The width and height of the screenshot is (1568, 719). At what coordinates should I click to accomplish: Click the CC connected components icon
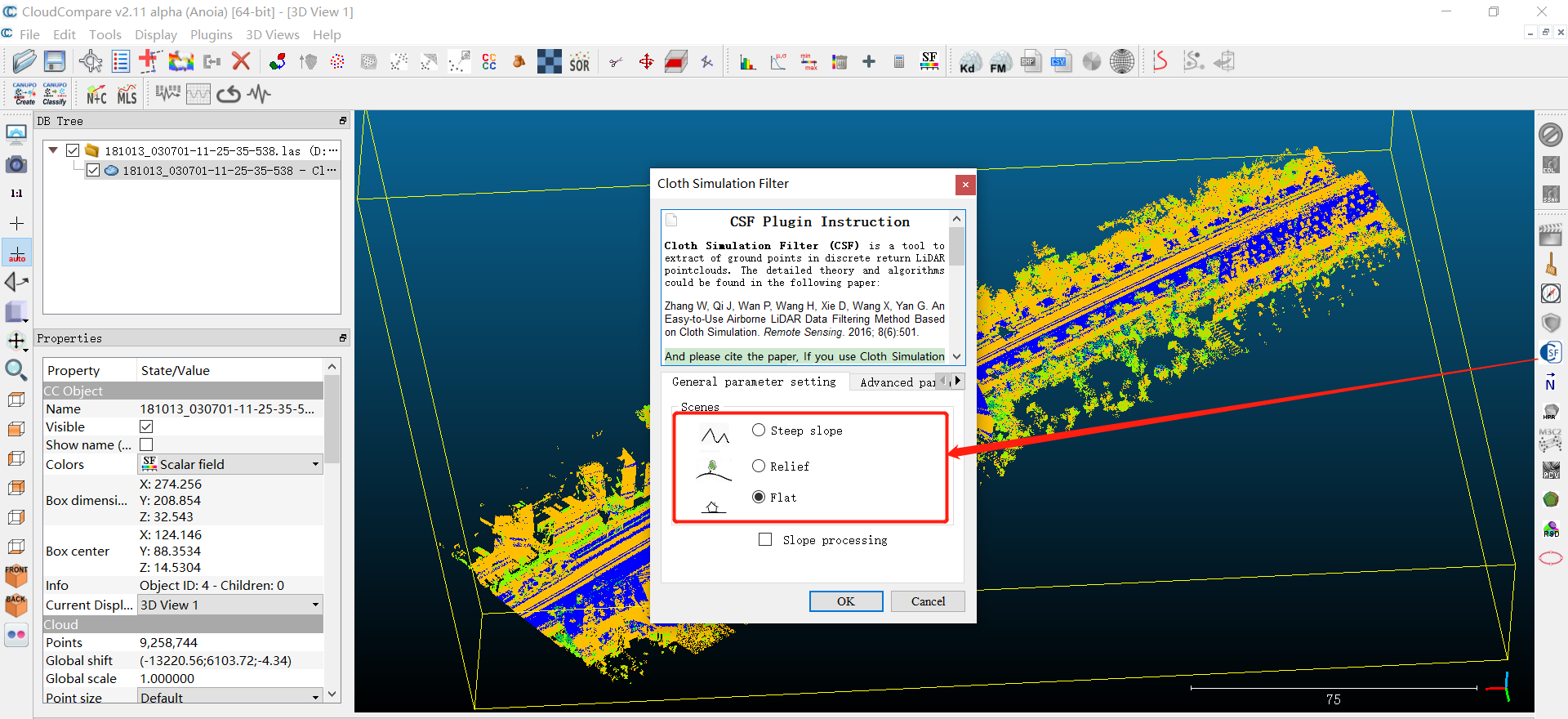489,61
